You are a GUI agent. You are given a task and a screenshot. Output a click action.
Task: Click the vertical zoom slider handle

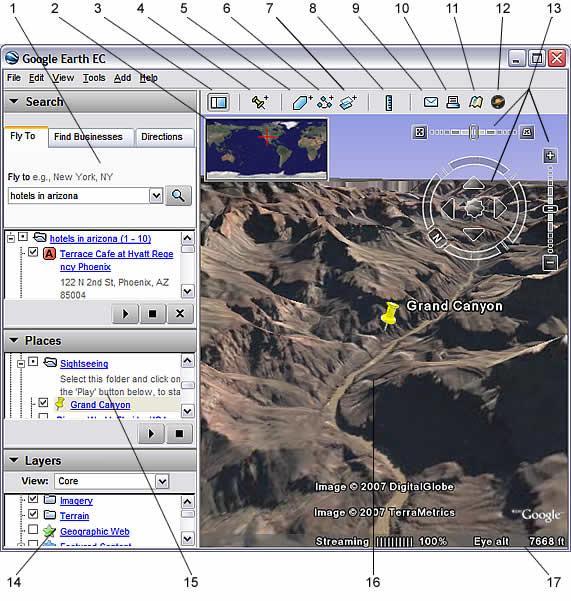550,209
